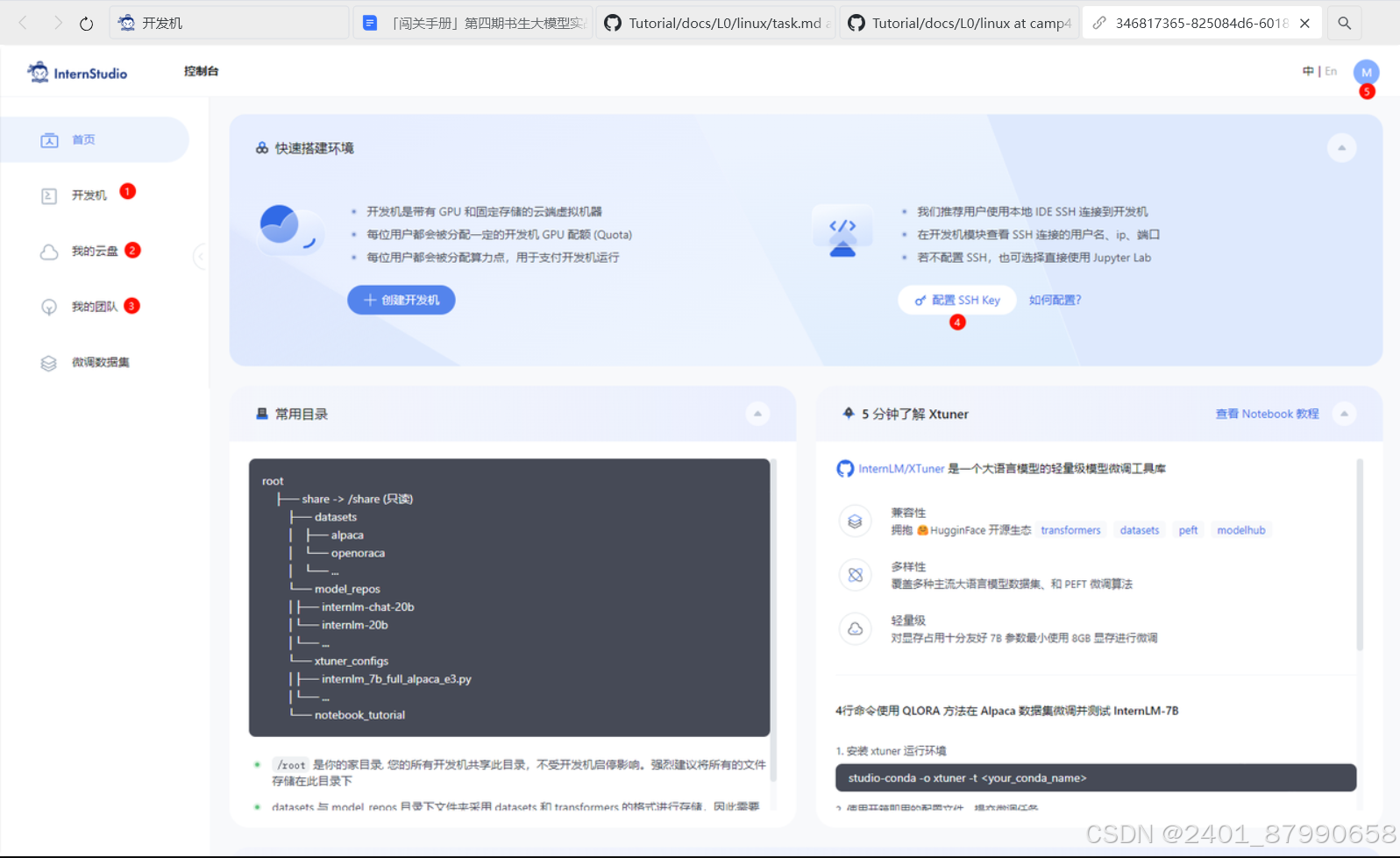Select 首页 in the sidebar
The width and height of the screenshot is (1400, 858).
[95, 139]
